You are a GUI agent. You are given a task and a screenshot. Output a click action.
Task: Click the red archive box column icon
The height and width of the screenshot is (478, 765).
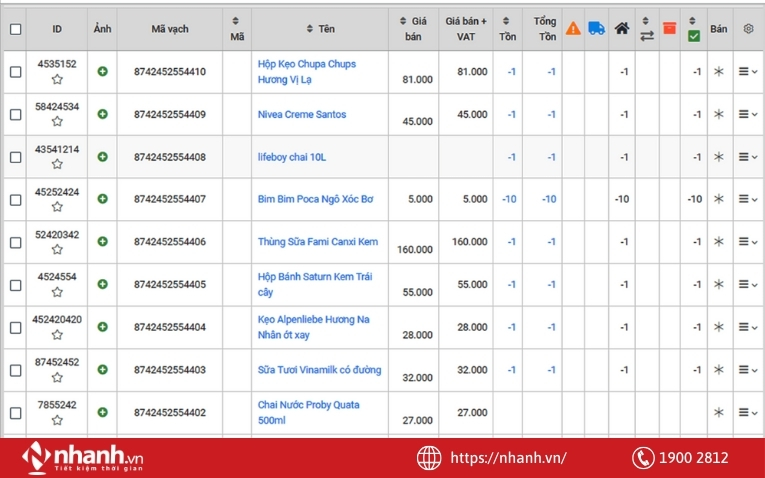coord(669,29)
